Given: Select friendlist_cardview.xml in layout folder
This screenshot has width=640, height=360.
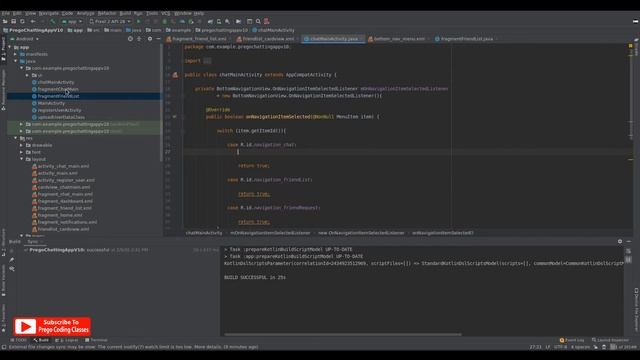Looking at the screenshot, I should 63,229.
